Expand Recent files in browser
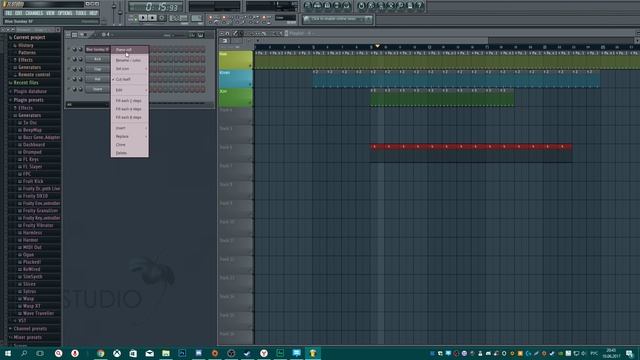 pos(26,82)
